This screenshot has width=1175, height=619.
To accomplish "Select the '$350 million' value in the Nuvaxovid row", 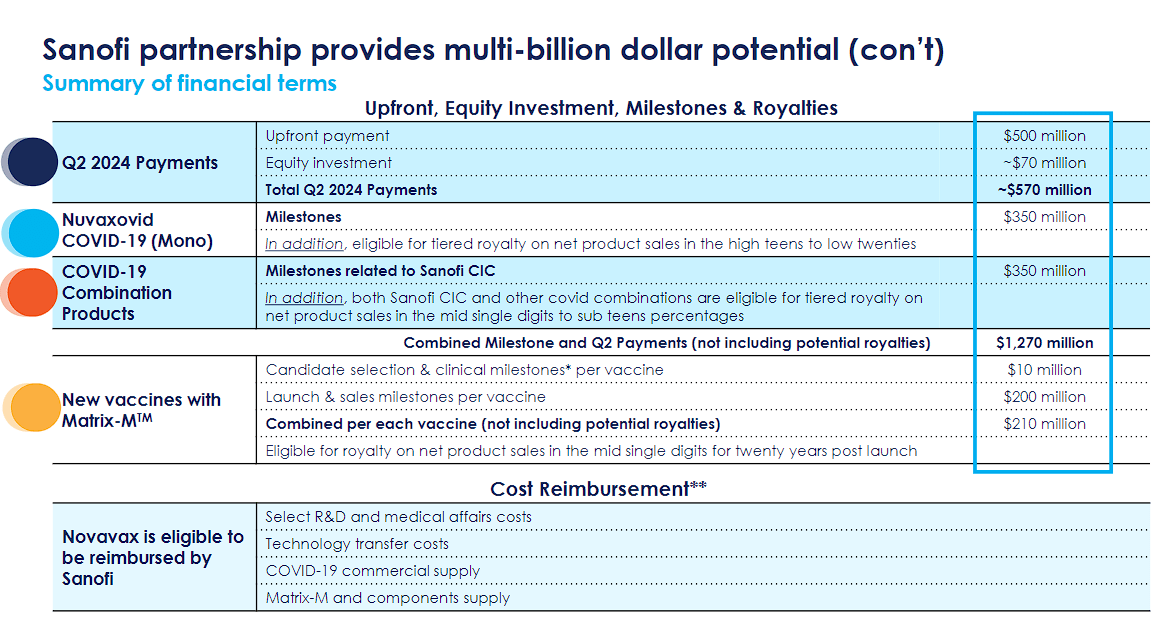I will tap(1045, 217).
